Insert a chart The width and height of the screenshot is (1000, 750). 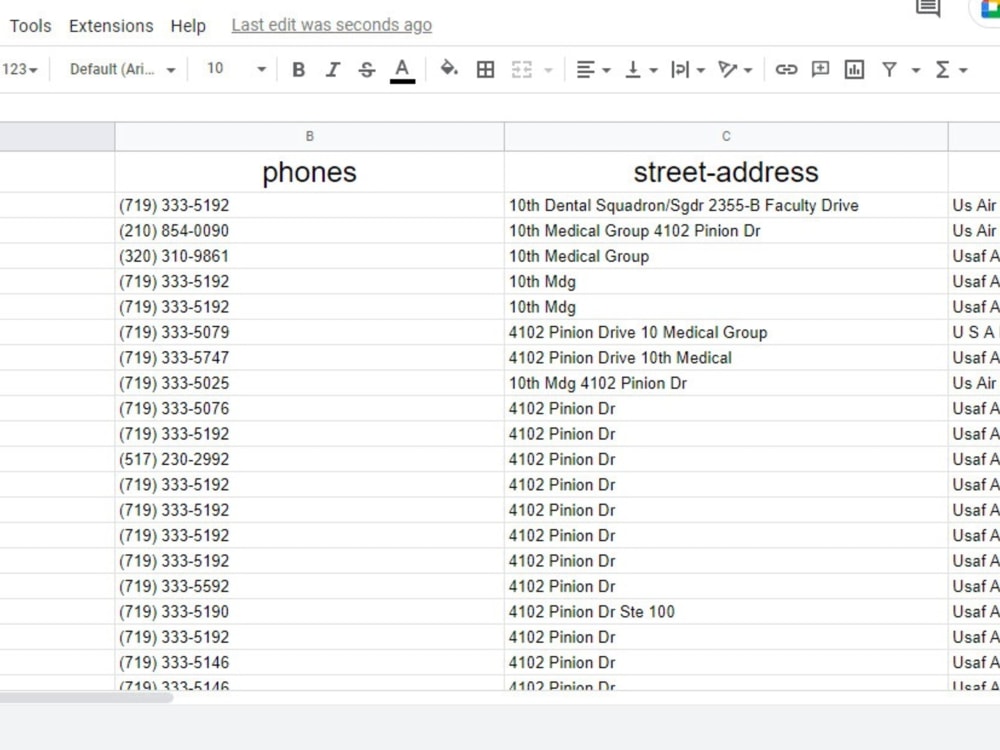pos(855,70)
